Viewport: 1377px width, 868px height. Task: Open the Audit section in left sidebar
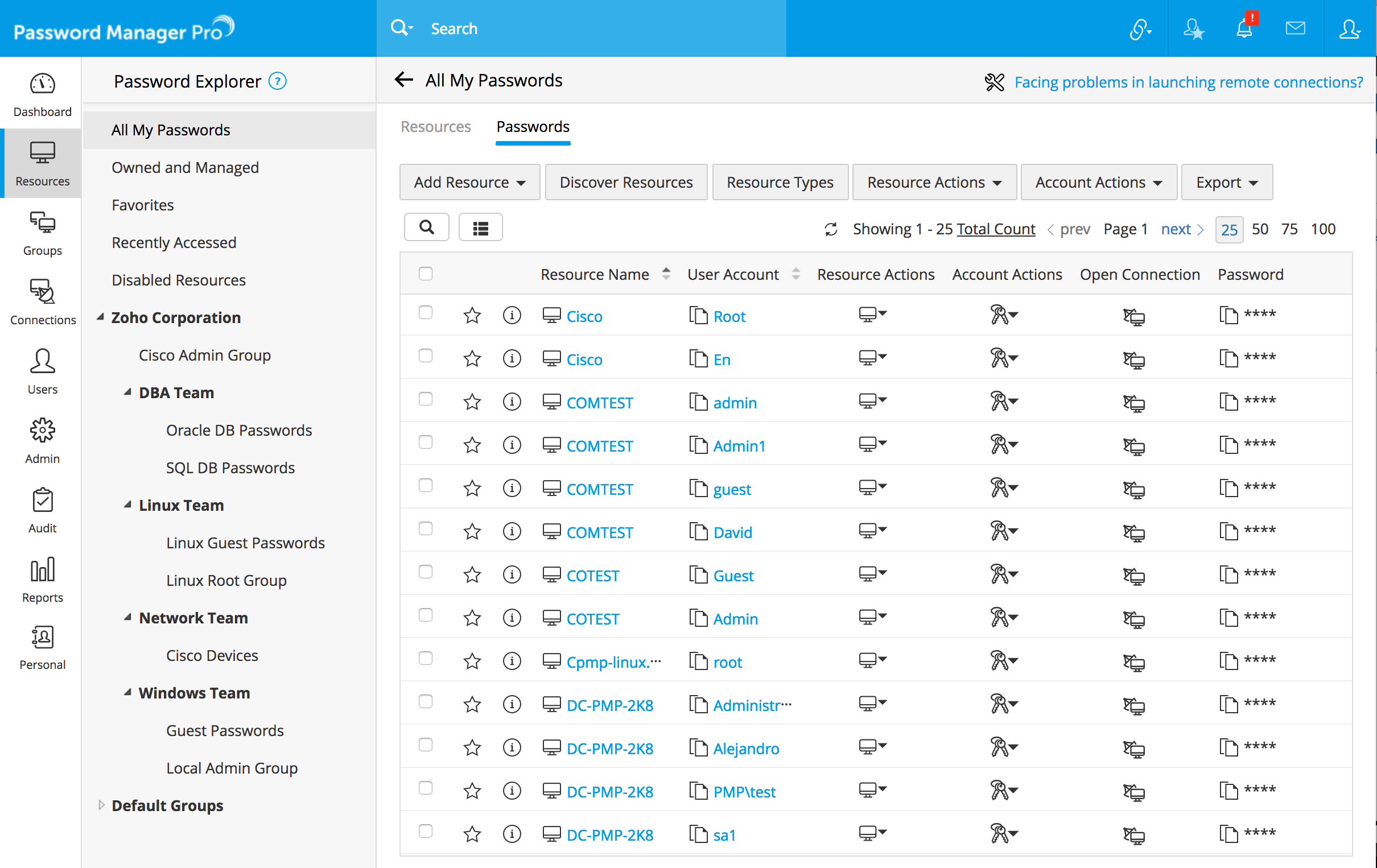pyautogui.click(x=42, y=510)
